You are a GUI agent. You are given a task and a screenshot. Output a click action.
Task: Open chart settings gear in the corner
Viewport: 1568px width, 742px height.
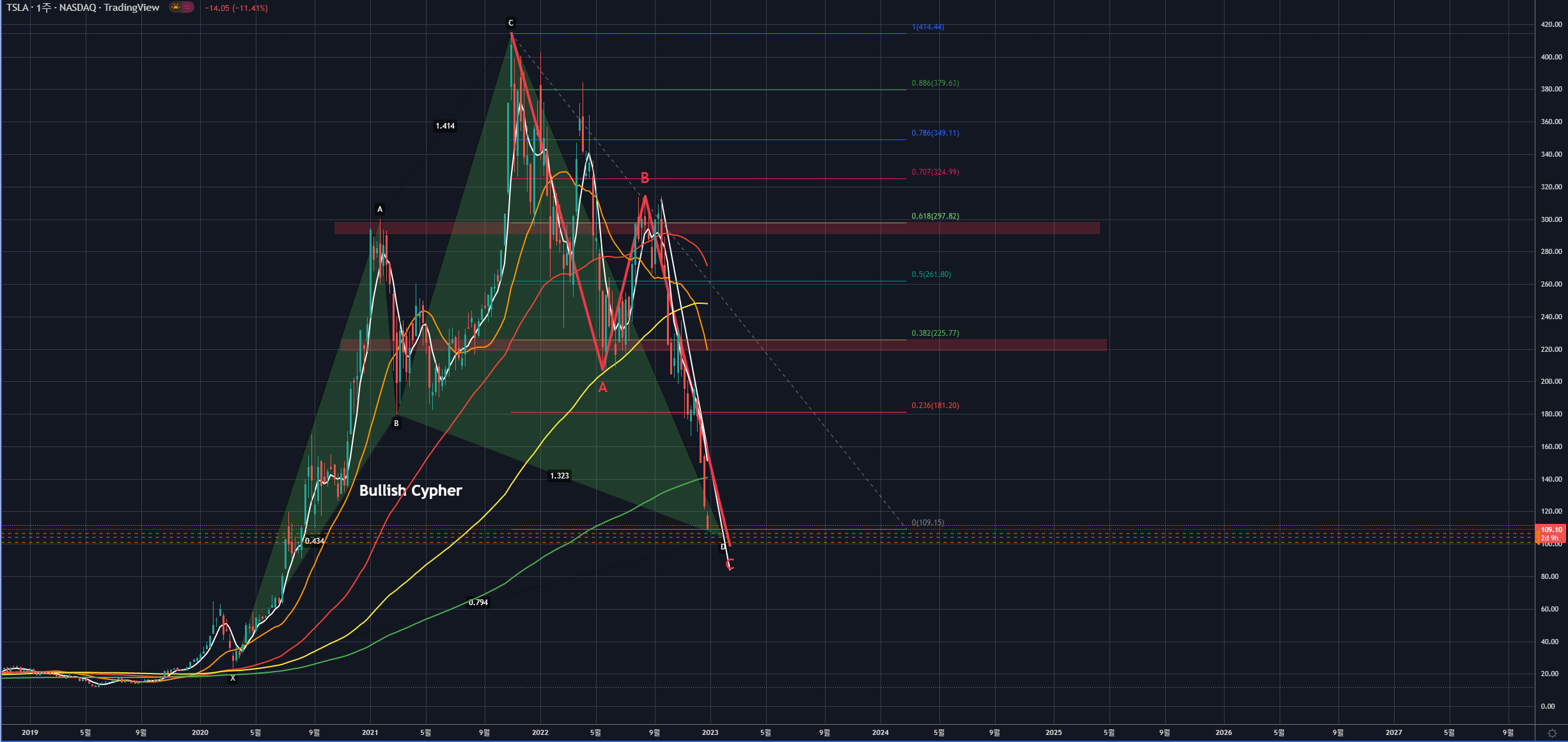pyautogui.click(x=1551, y=733)
